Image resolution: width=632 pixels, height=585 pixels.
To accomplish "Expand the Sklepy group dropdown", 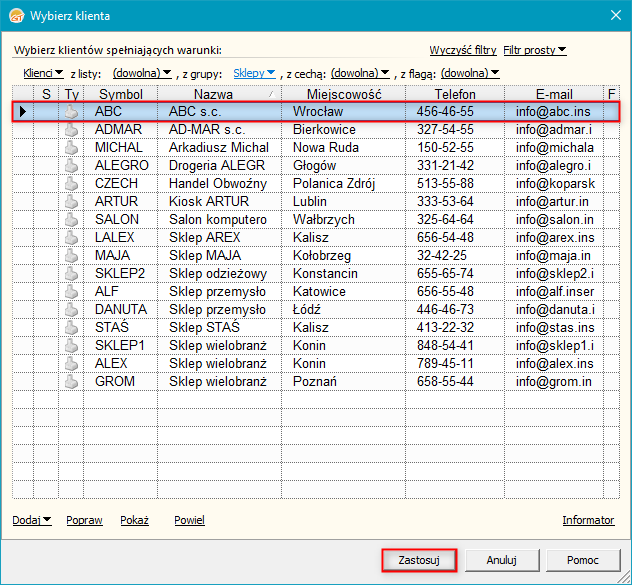I will point(254,73).
